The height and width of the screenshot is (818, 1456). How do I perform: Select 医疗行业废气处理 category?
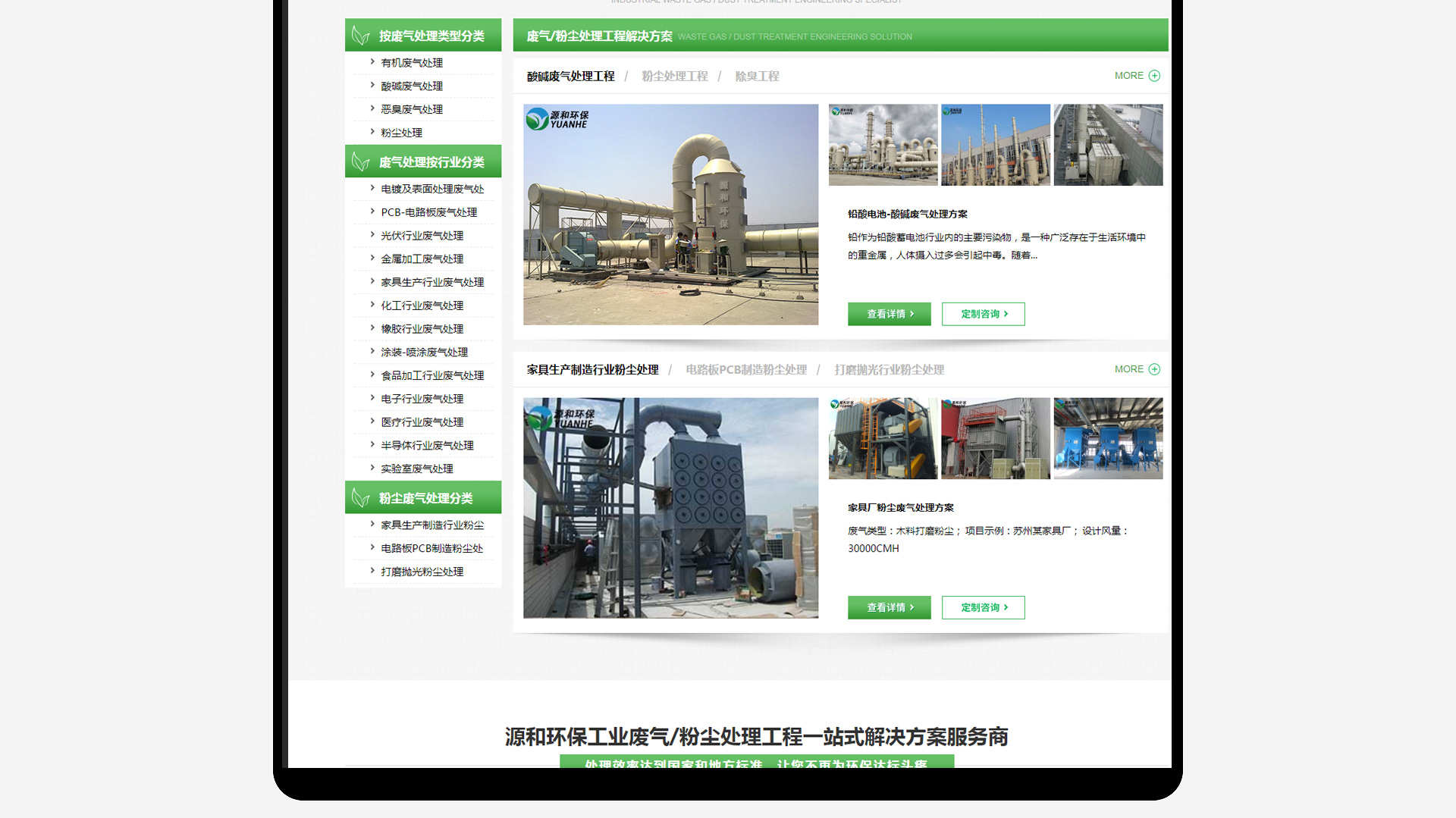point(422,422)
